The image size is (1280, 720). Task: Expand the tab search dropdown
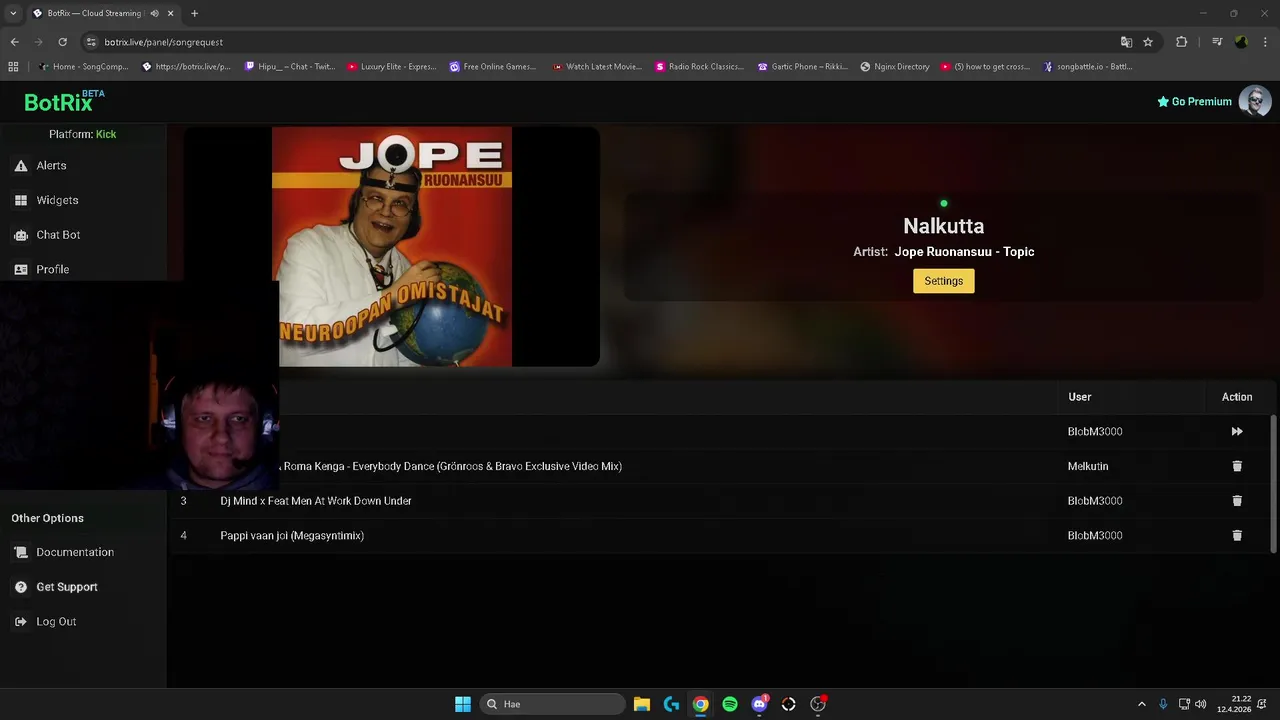(x=13, y=13)
